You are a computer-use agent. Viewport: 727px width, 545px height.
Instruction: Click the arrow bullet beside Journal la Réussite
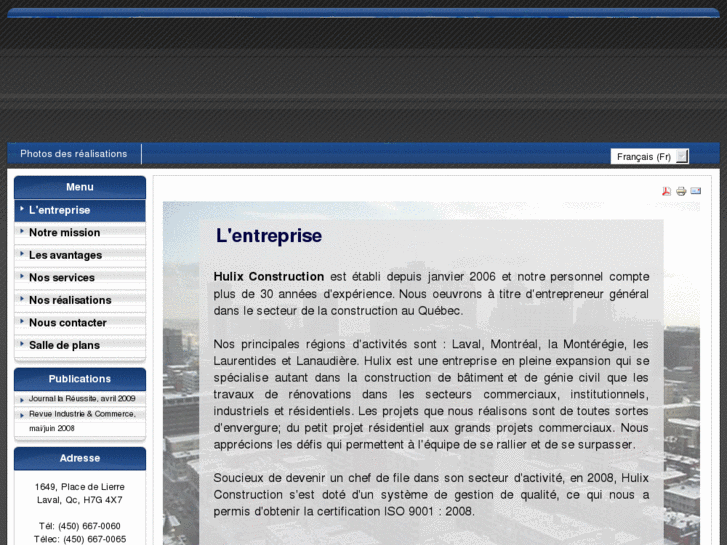[x=22, y=400]
